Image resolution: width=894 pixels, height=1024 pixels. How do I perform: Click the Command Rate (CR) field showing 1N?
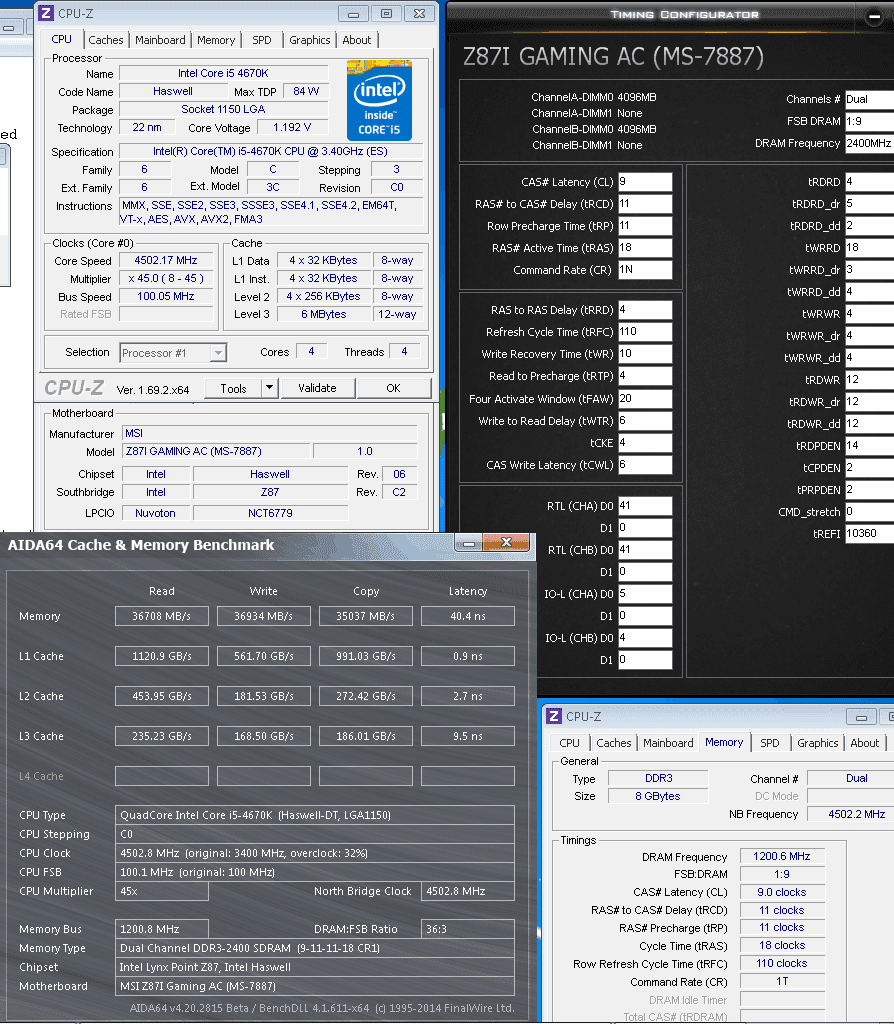tap(645, 270)
